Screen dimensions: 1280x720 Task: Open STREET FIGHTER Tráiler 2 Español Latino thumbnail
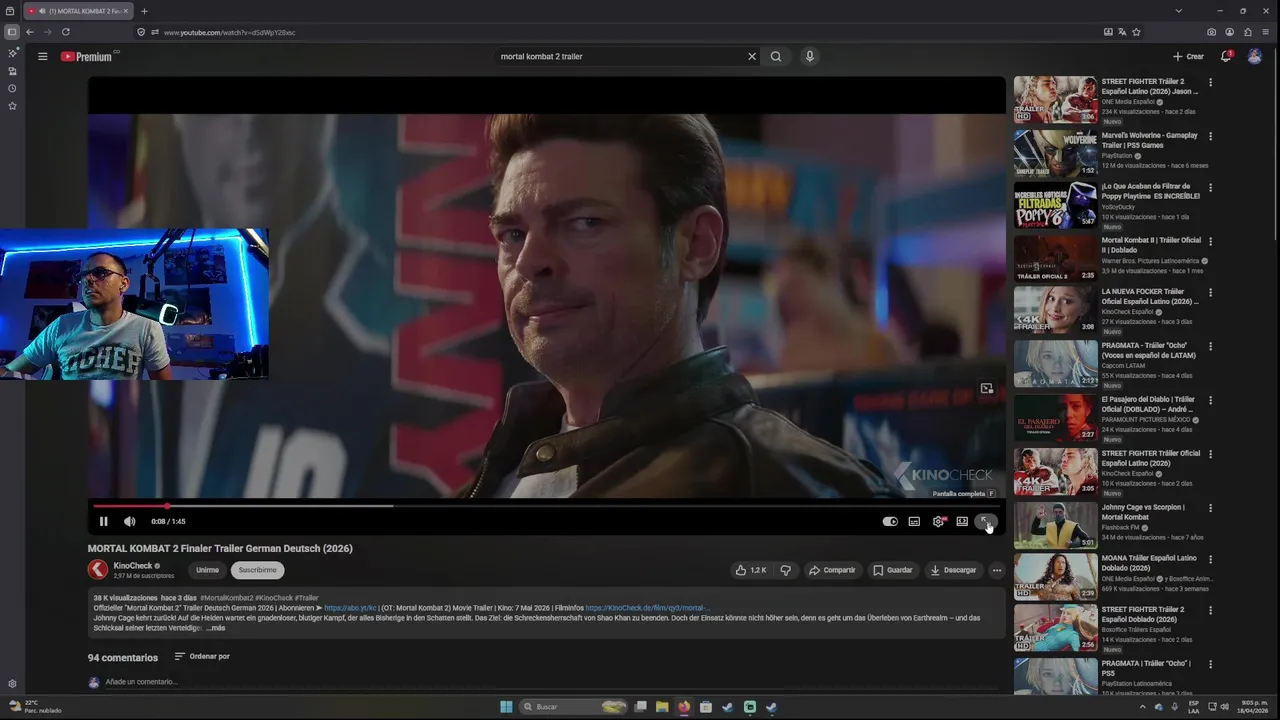pos(1055,99)
